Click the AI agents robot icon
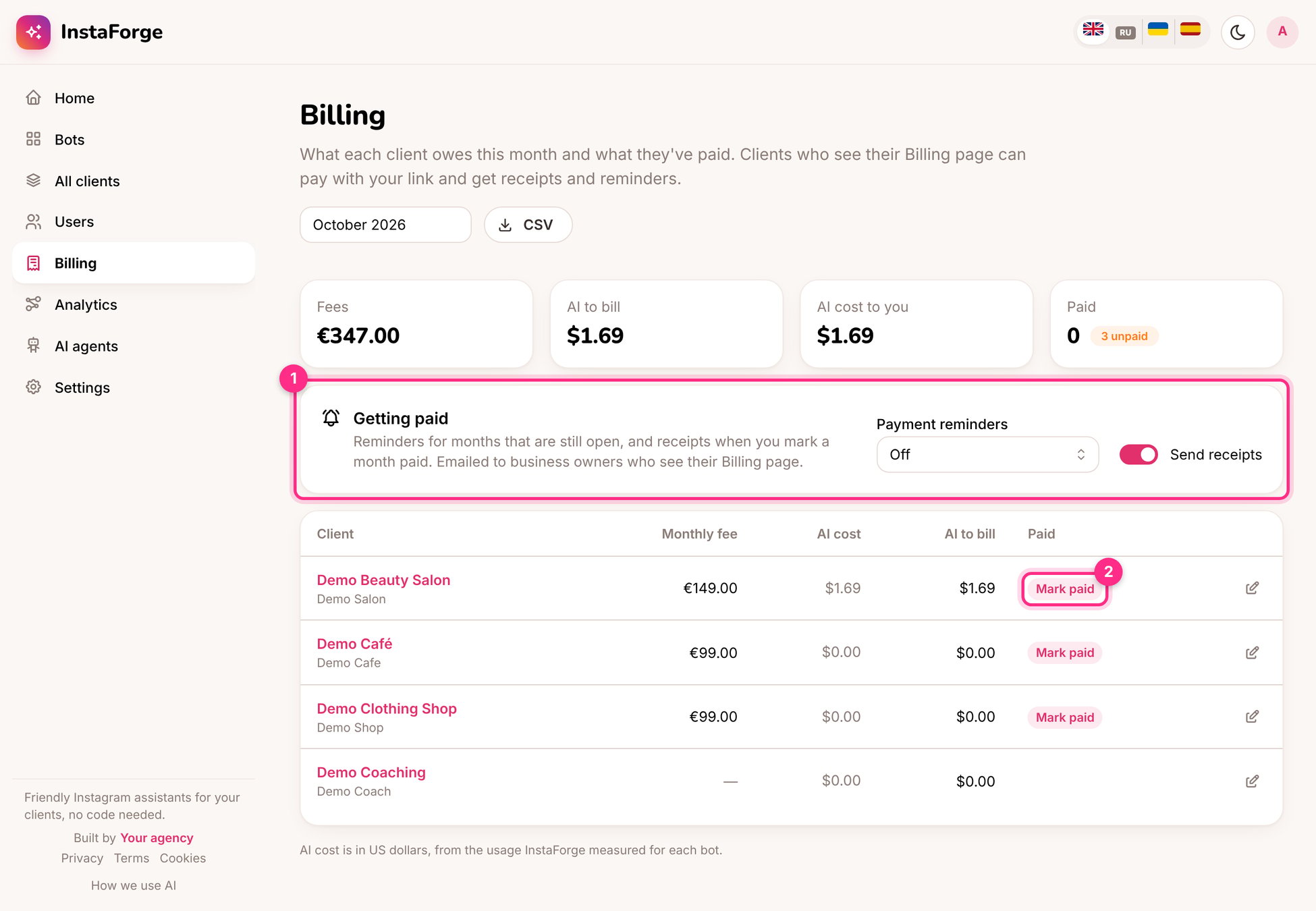This screenshot has height=911, width=1316. 33,346
